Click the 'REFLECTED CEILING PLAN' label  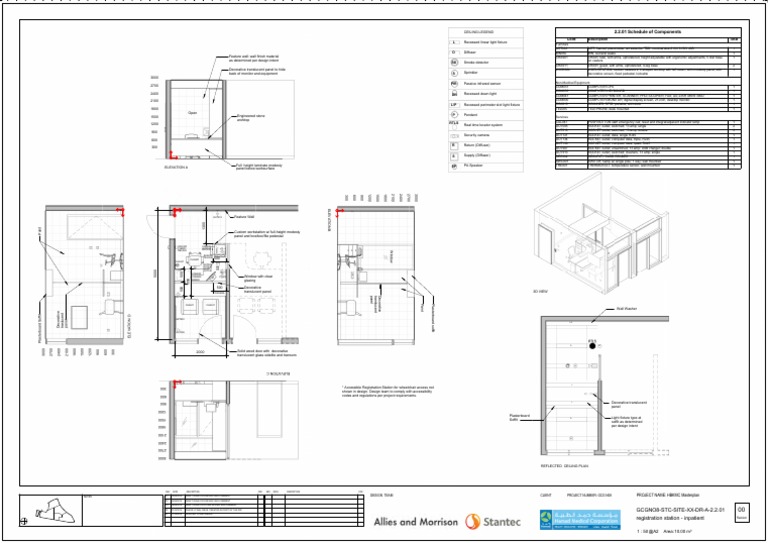(564, 466)
